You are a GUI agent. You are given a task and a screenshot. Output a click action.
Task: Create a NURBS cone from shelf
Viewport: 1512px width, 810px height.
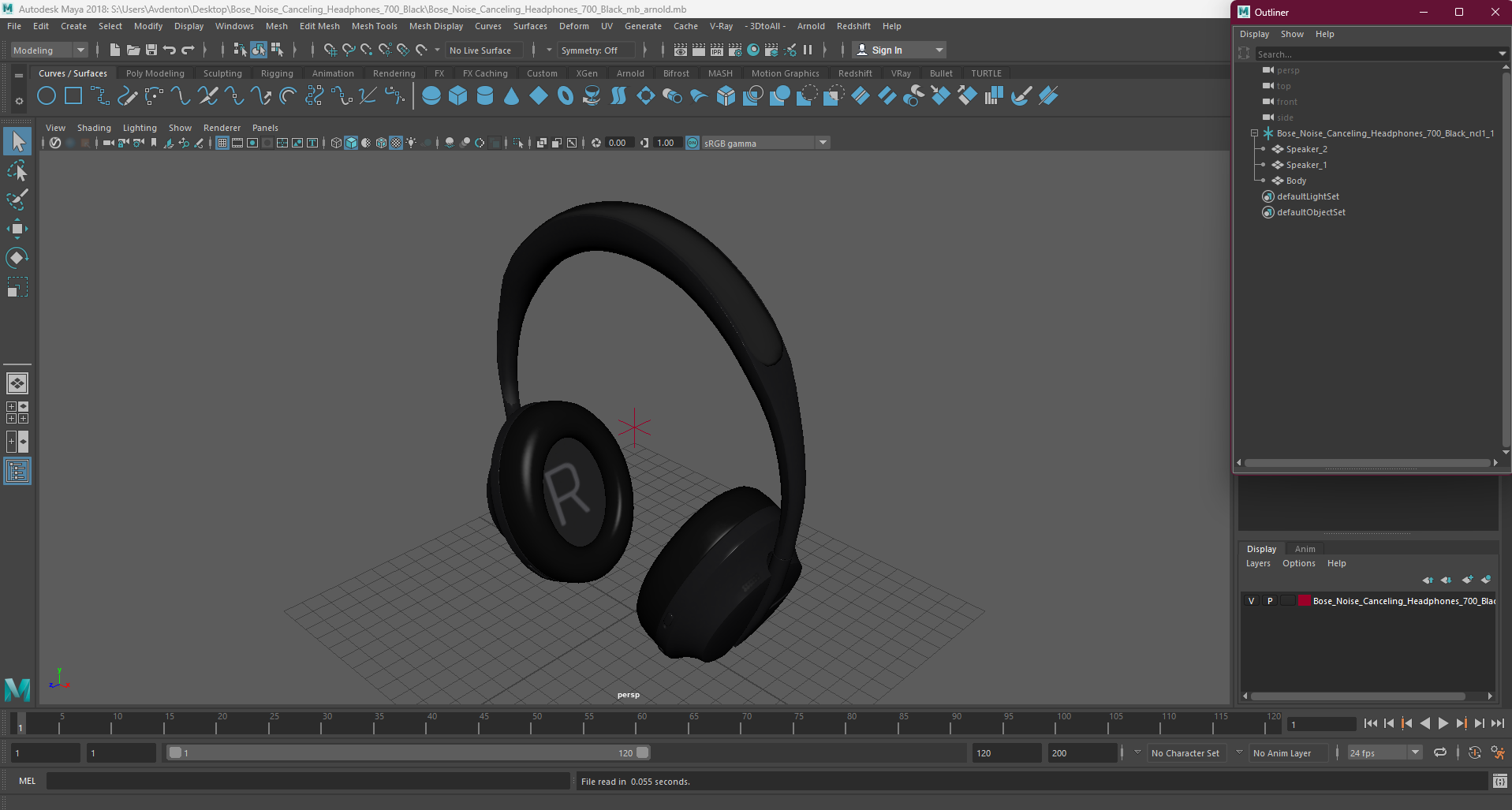coord(512,96)
